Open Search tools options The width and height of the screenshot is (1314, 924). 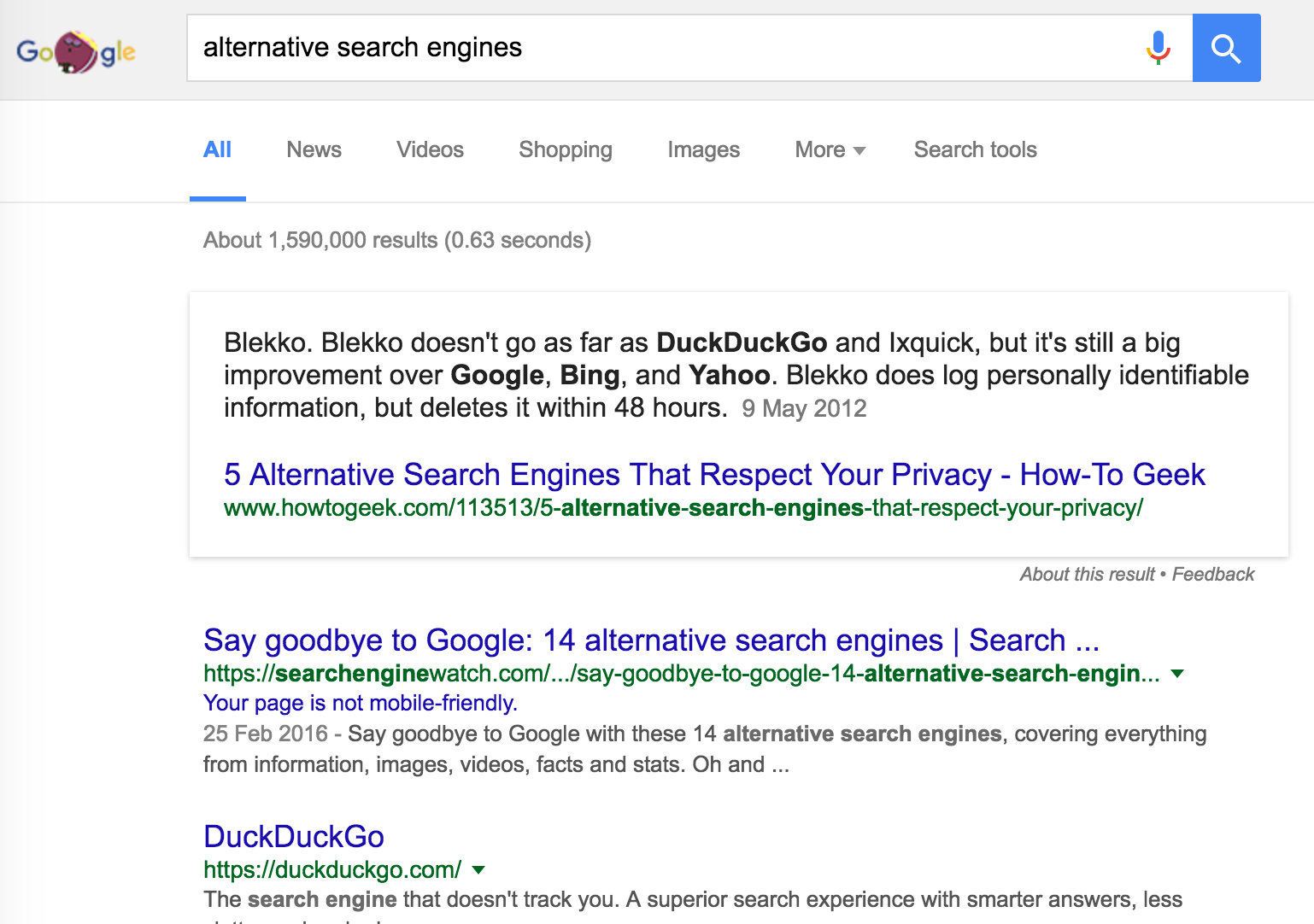coord(975,150)
